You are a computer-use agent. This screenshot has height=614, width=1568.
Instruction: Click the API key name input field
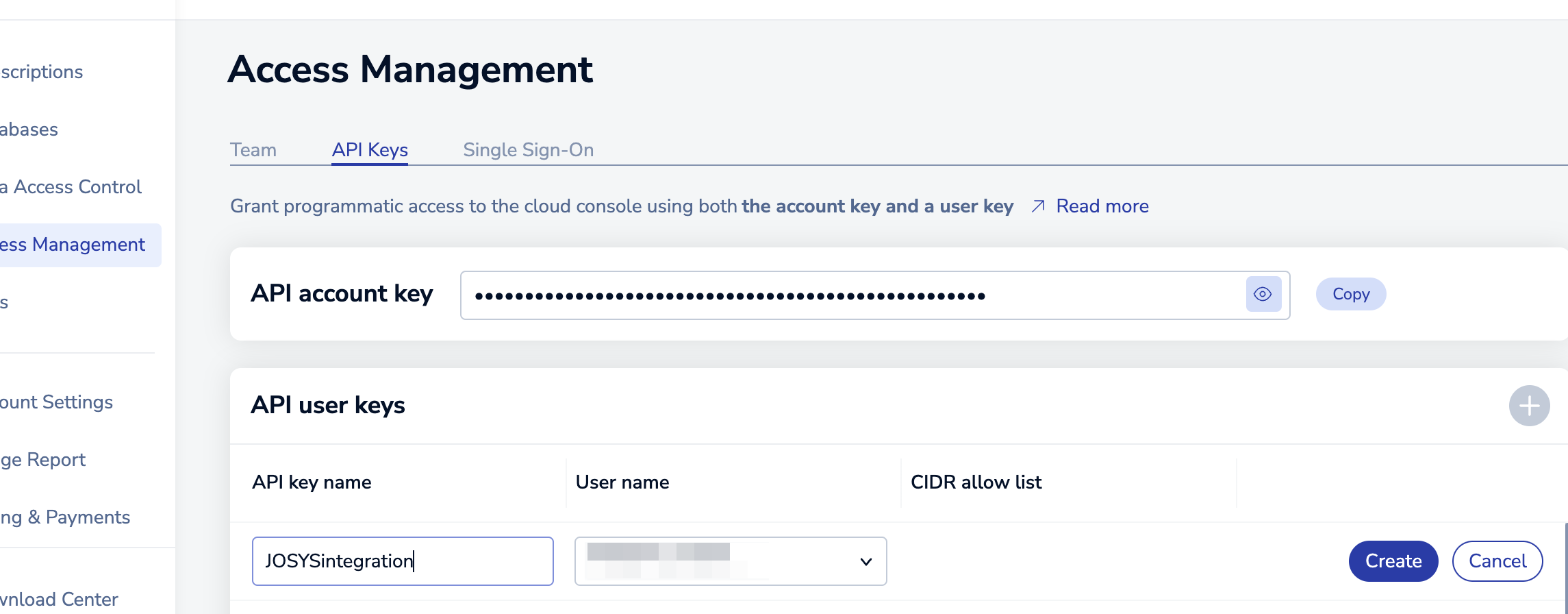[x=402, y=561]
